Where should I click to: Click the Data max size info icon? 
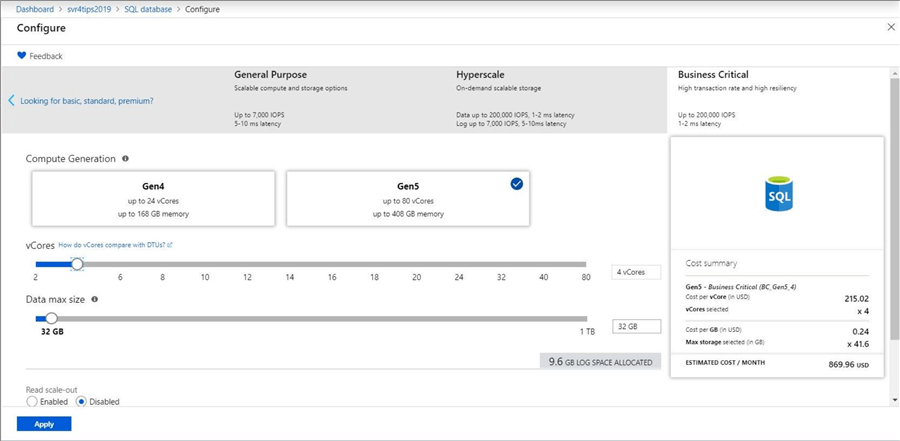pos(94,299)
